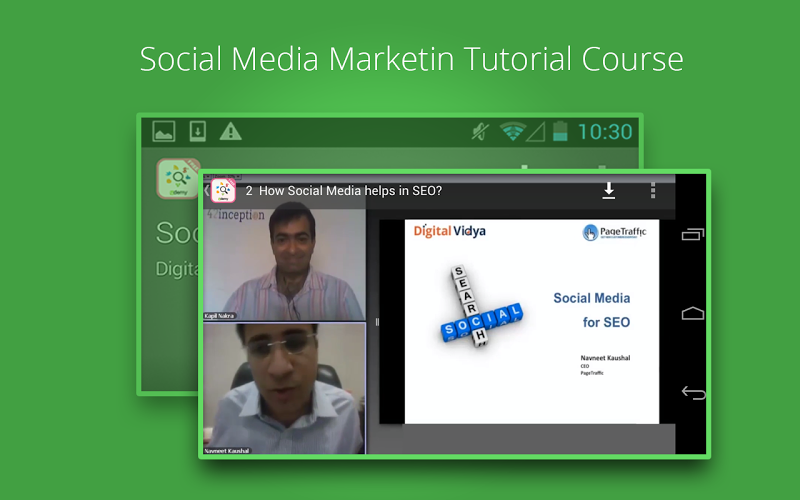
Task: Tap the 10:30 clock in status bar
Action: coord(605,132)
